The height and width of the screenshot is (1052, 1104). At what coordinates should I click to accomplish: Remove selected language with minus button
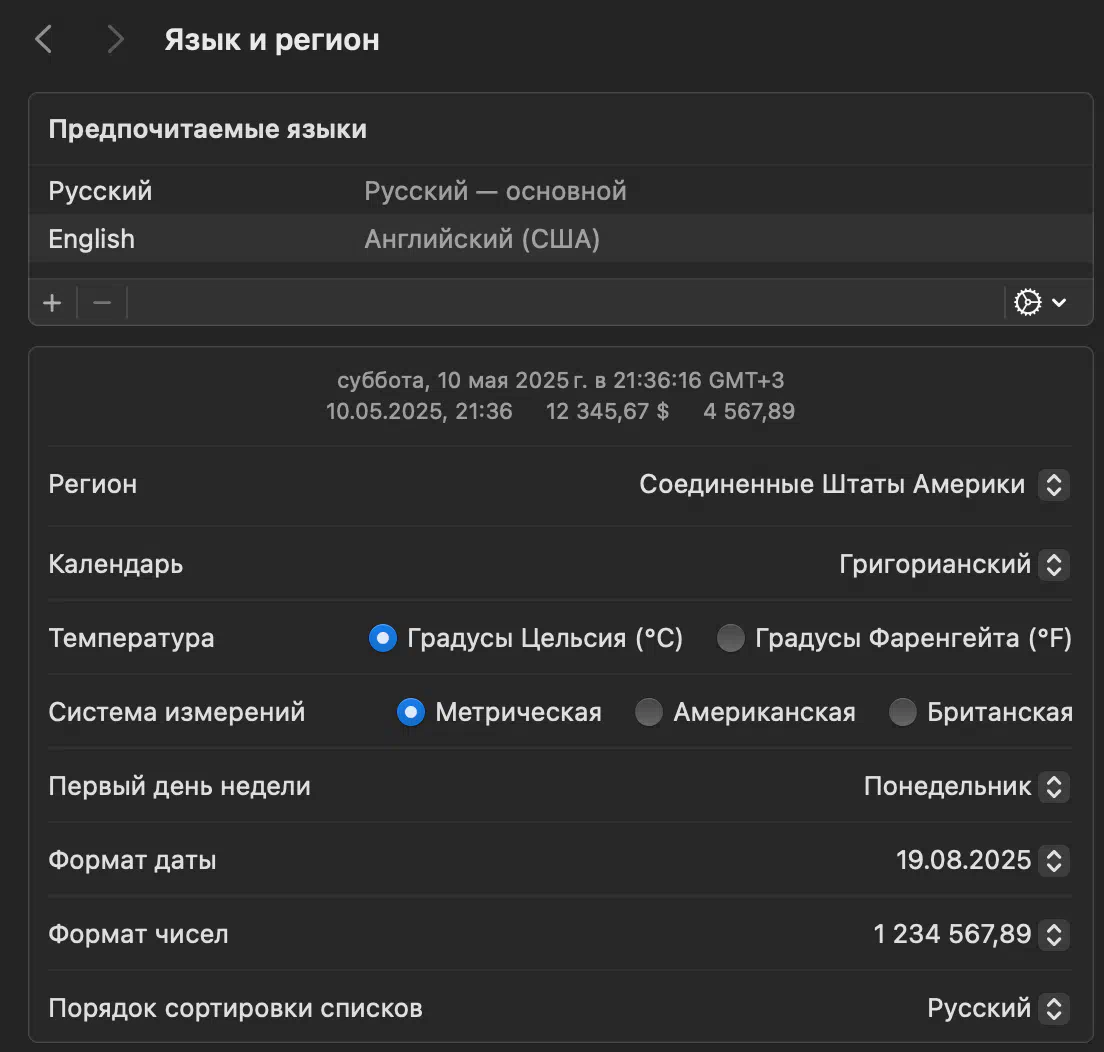click(x=102, y=302)
